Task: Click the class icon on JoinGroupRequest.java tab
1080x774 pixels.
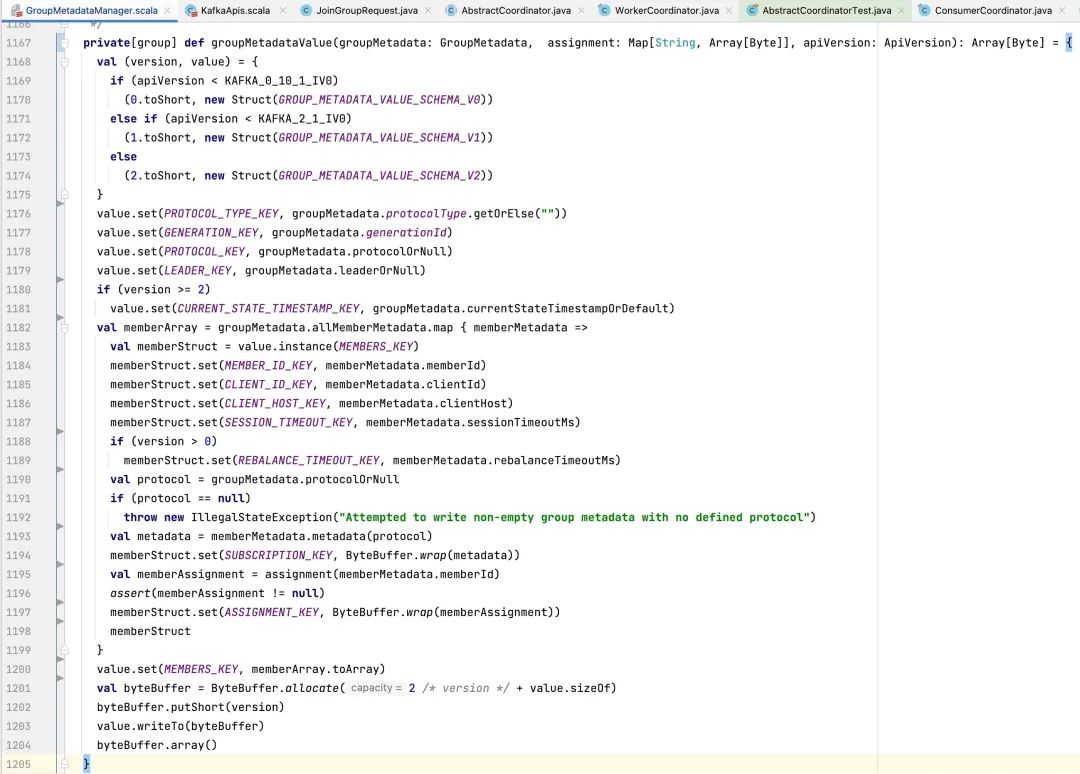Action: (307, 10)
